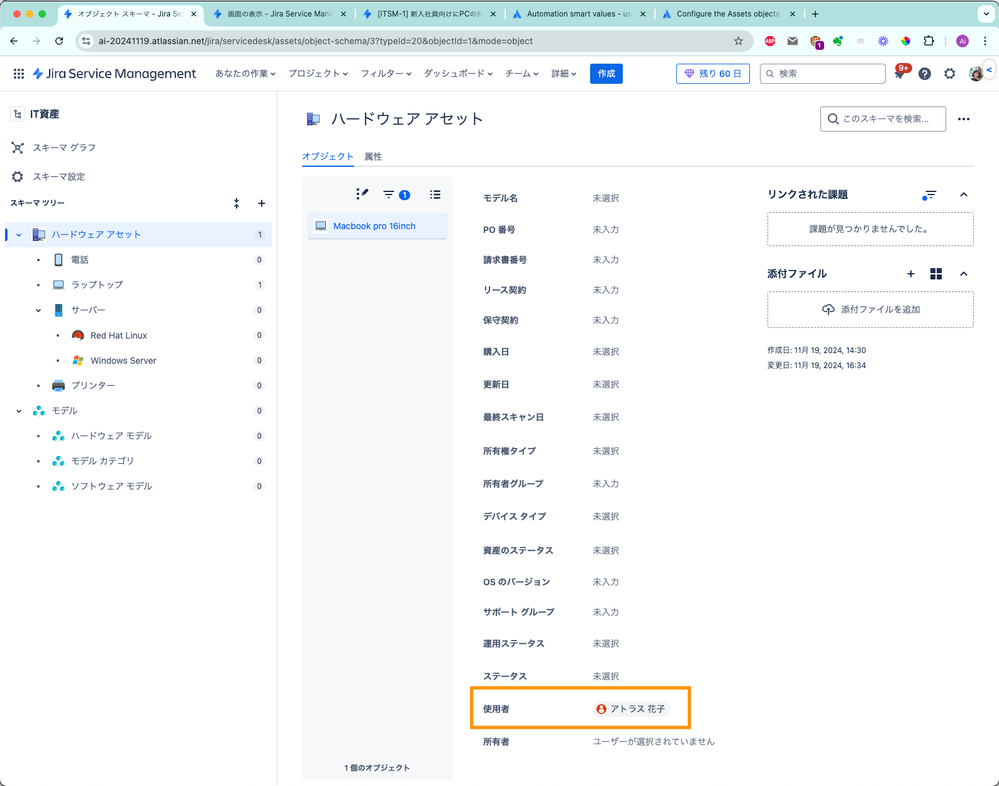
Task: Click the blue 作成 create button
Action: click(605, 74)
